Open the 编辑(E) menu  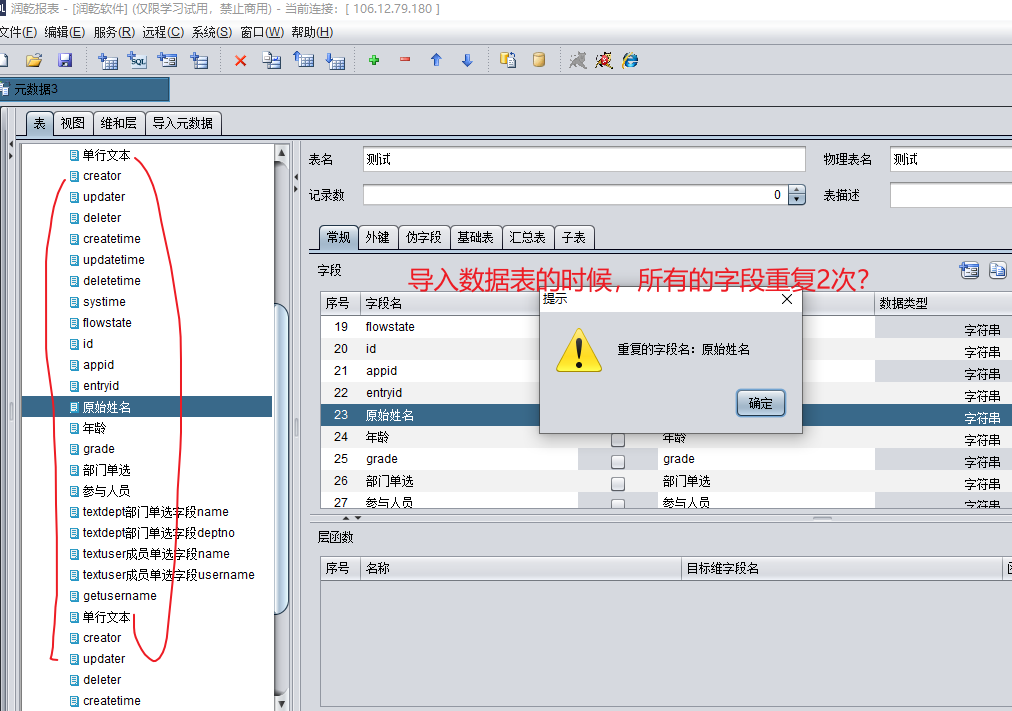point(65,32)
